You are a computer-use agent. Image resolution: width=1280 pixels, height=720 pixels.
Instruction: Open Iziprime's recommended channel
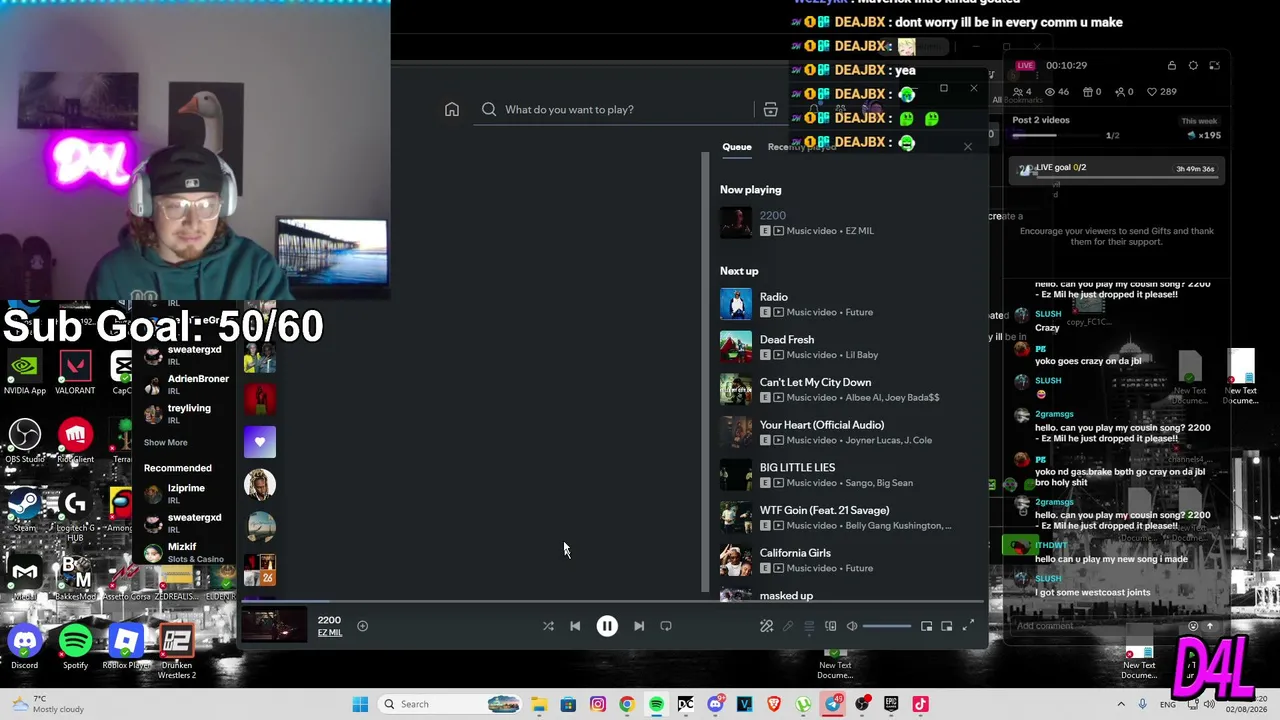pos(187,493)
